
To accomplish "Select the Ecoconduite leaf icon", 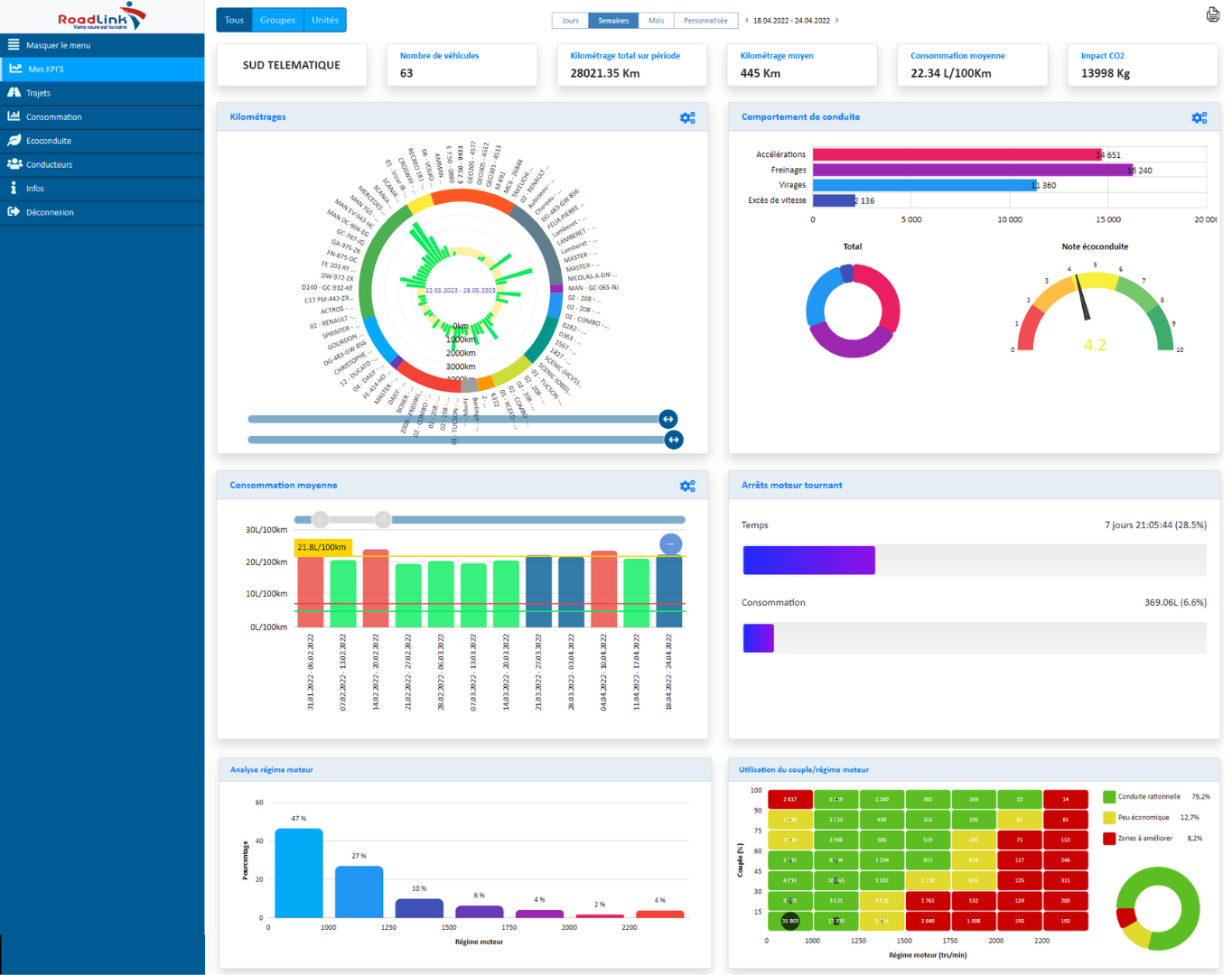I will pyautogui.click(x=14, y=140).
